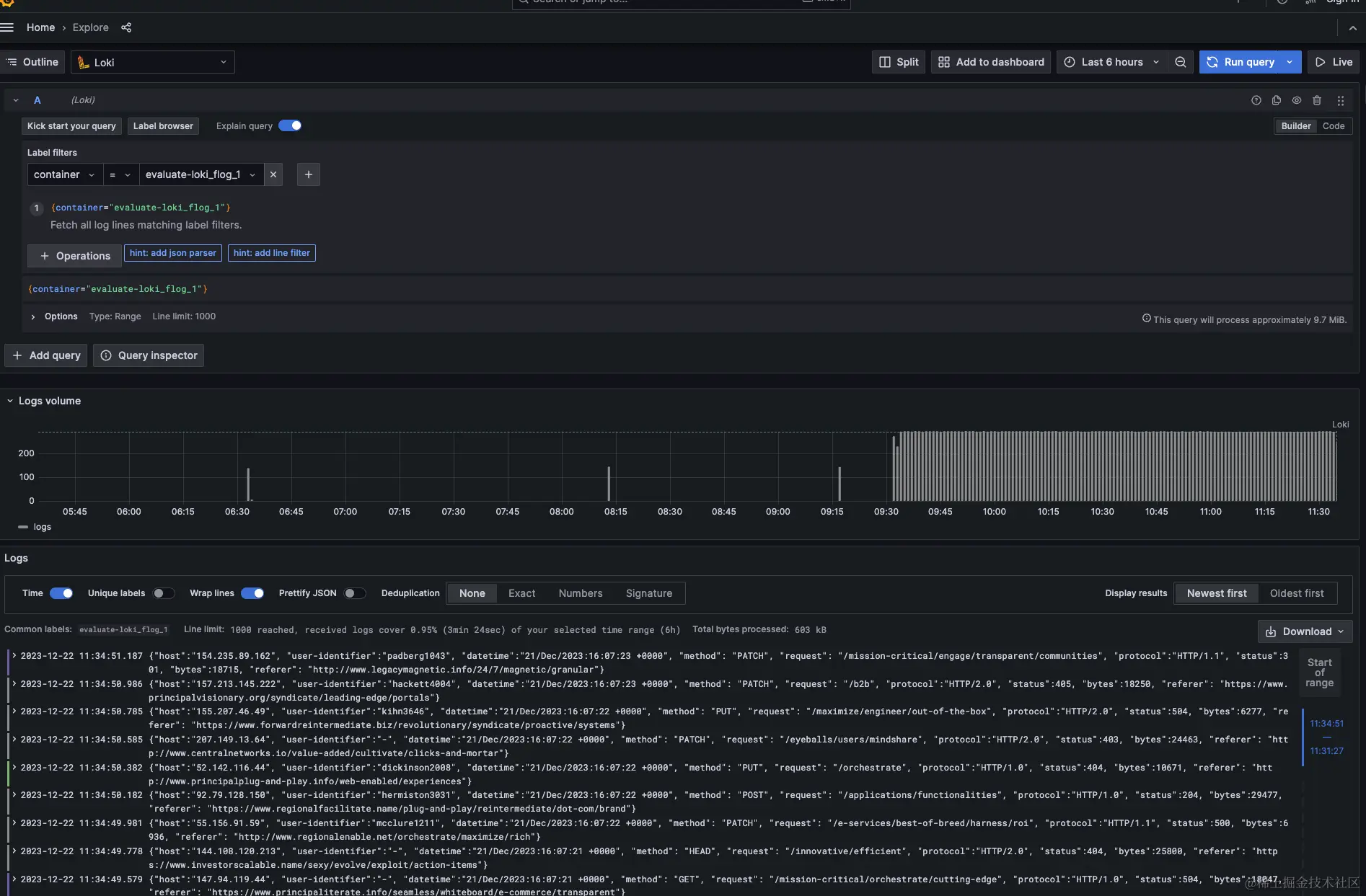The image size is (1366, 896).
Task: Open the container label dropdown
Action: [65, 174]
